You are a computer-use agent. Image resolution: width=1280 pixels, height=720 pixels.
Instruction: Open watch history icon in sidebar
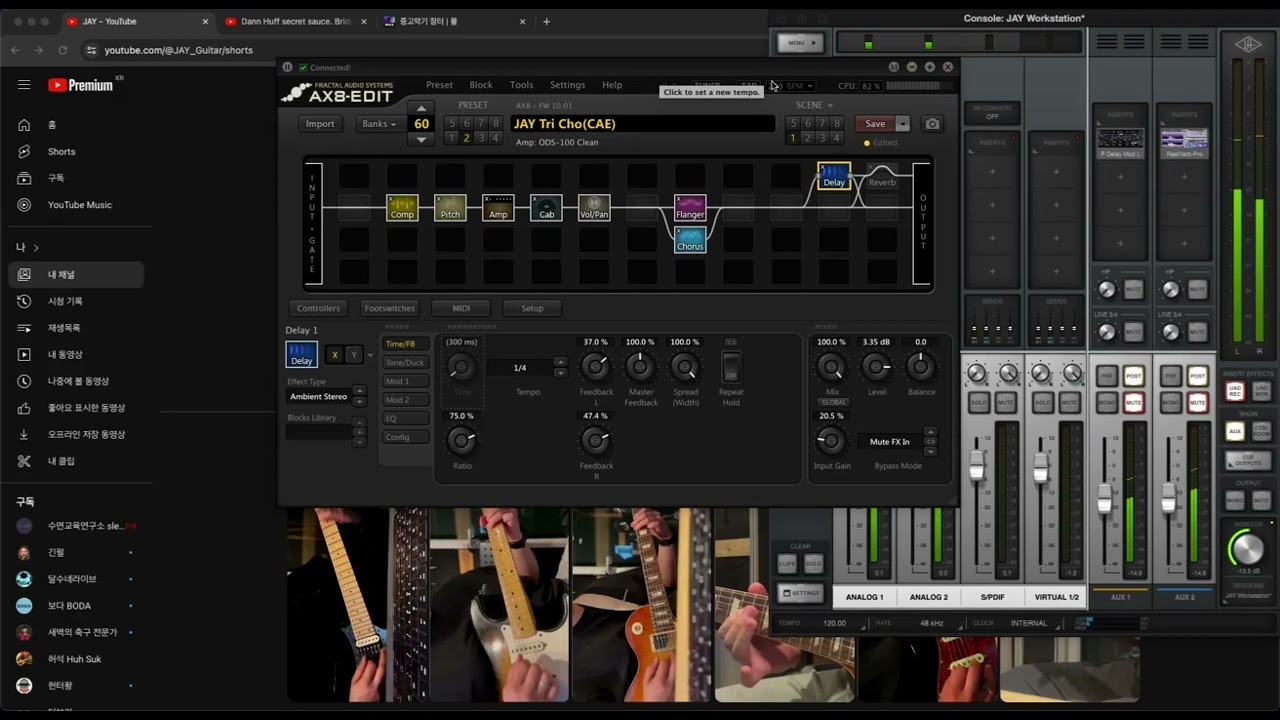[24, 301]
